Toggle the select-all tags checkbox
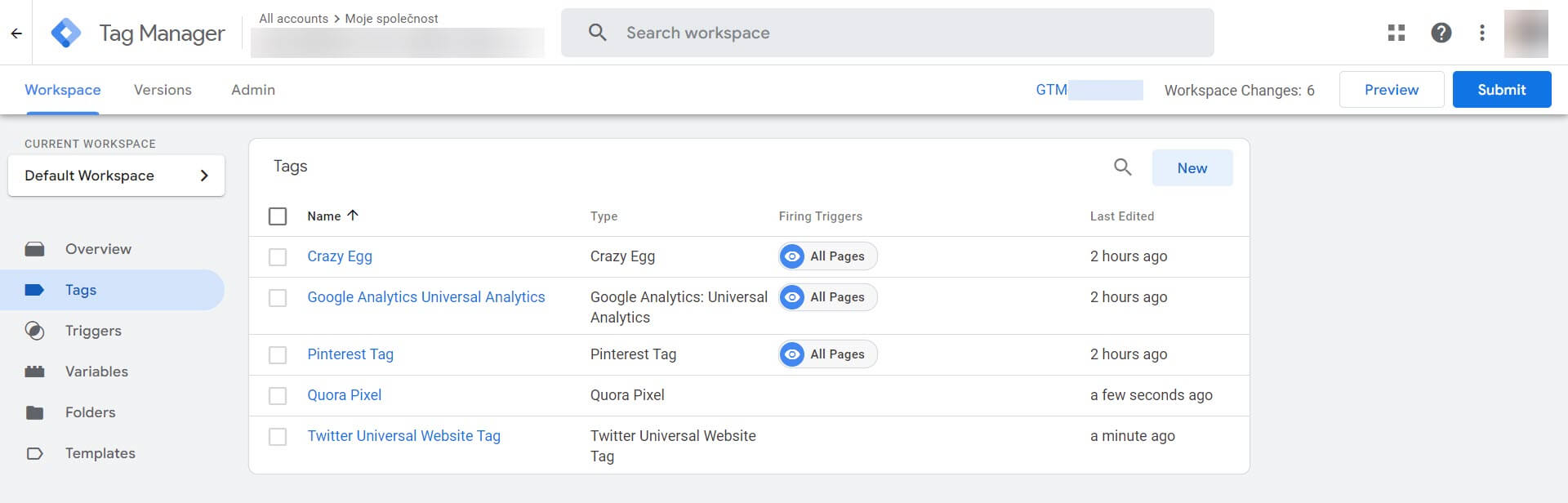Screen dimensions: 1568x503 [278, 216]
